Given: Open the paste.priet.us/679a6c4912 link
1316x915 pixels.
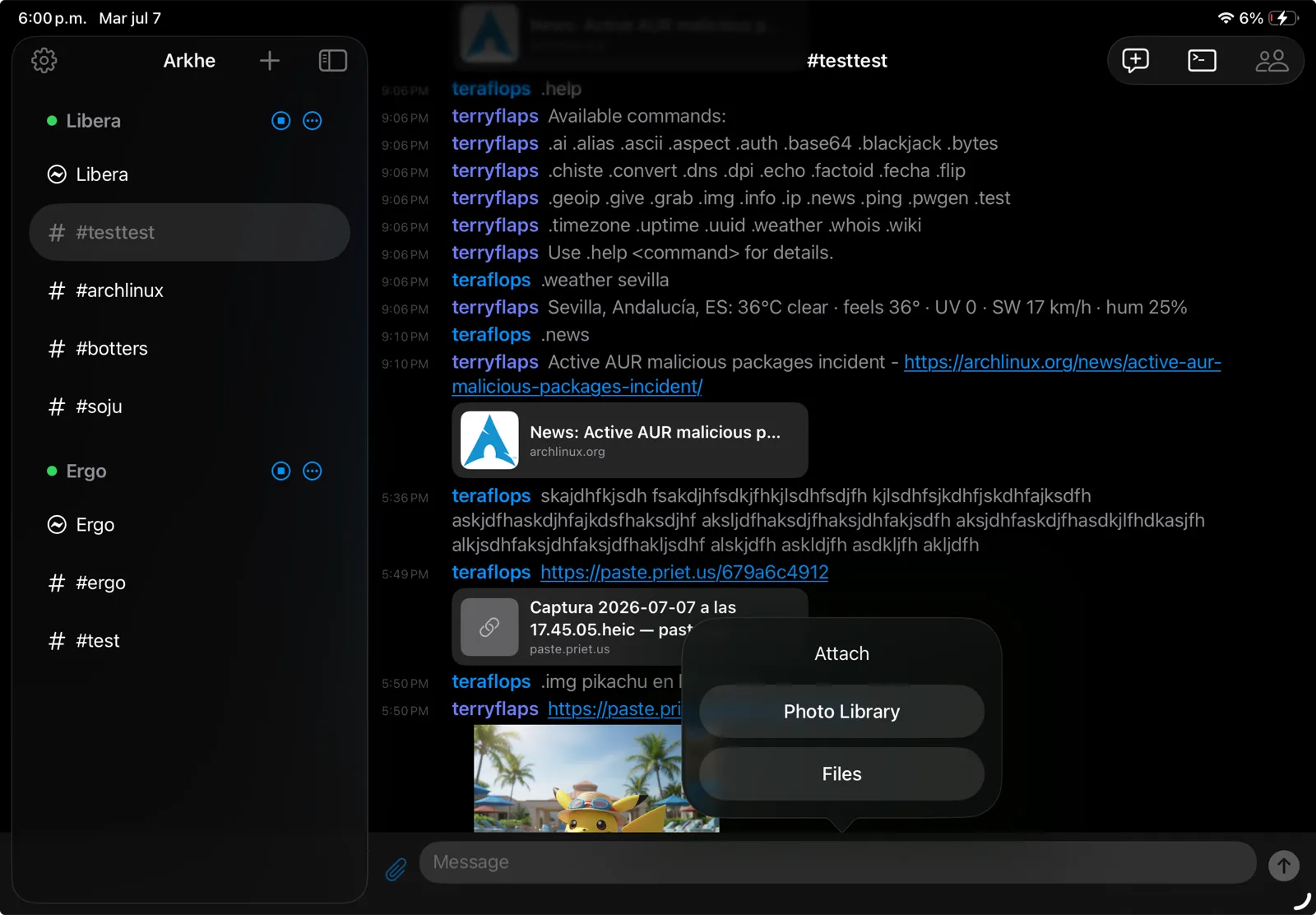Looking at the screenshot, I should click(x=684, y=573).
